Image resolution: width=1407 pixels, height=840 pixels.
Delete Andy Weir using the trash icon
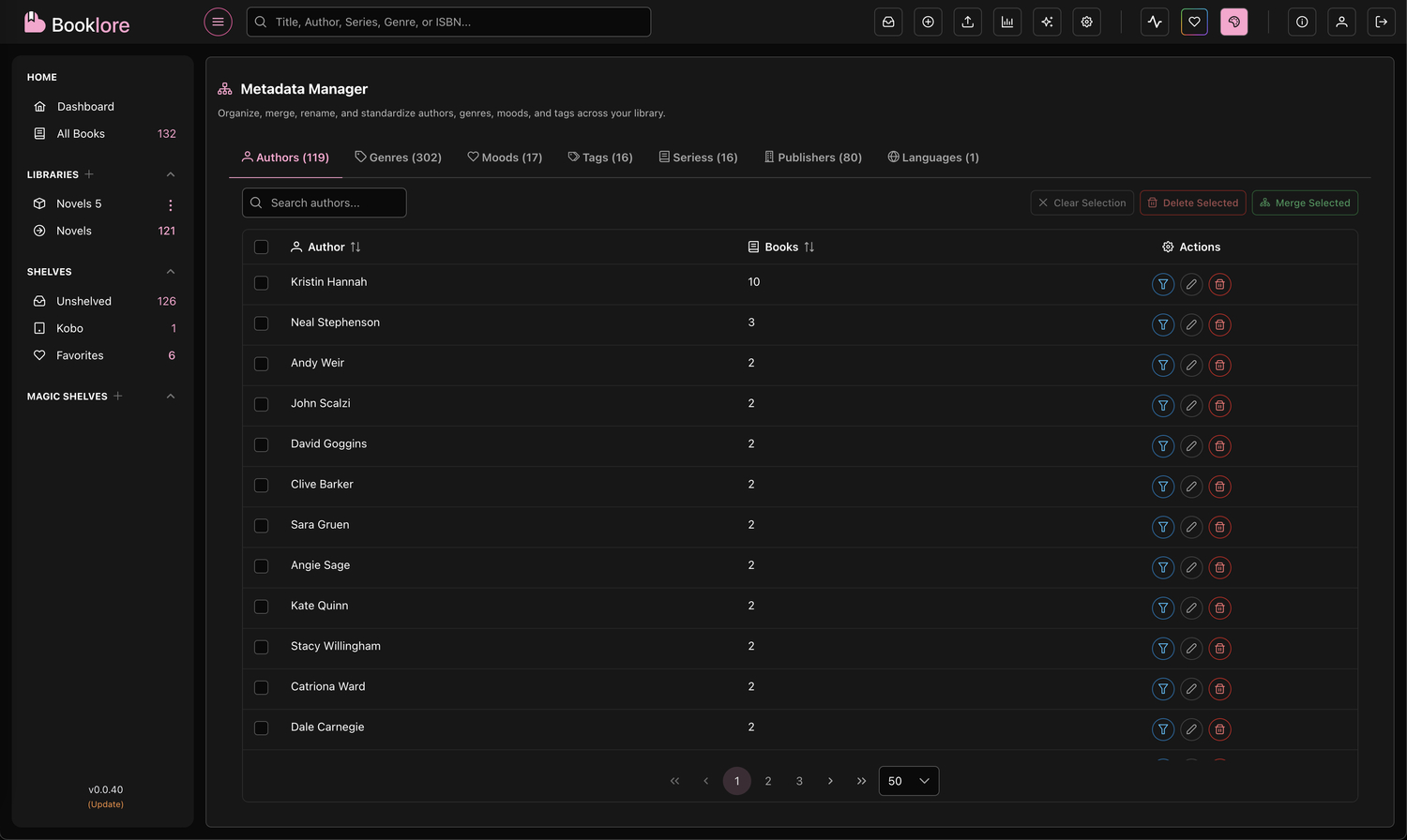click(1219, 365)
